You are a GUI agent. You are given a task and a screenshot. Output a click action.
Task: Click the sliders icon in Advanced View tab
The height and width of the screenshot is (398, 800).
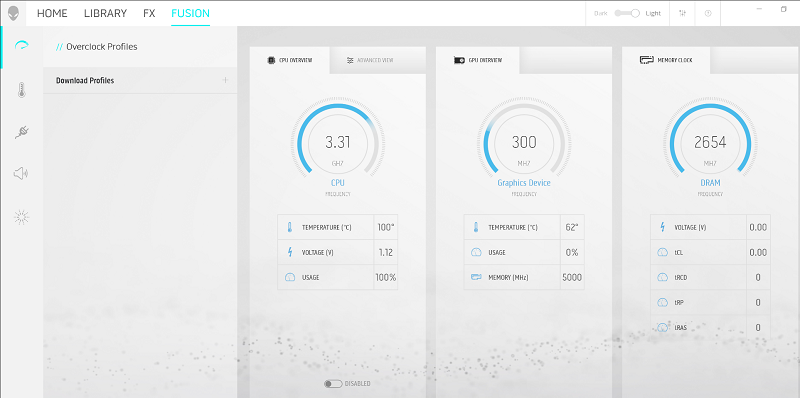[350, 60]
